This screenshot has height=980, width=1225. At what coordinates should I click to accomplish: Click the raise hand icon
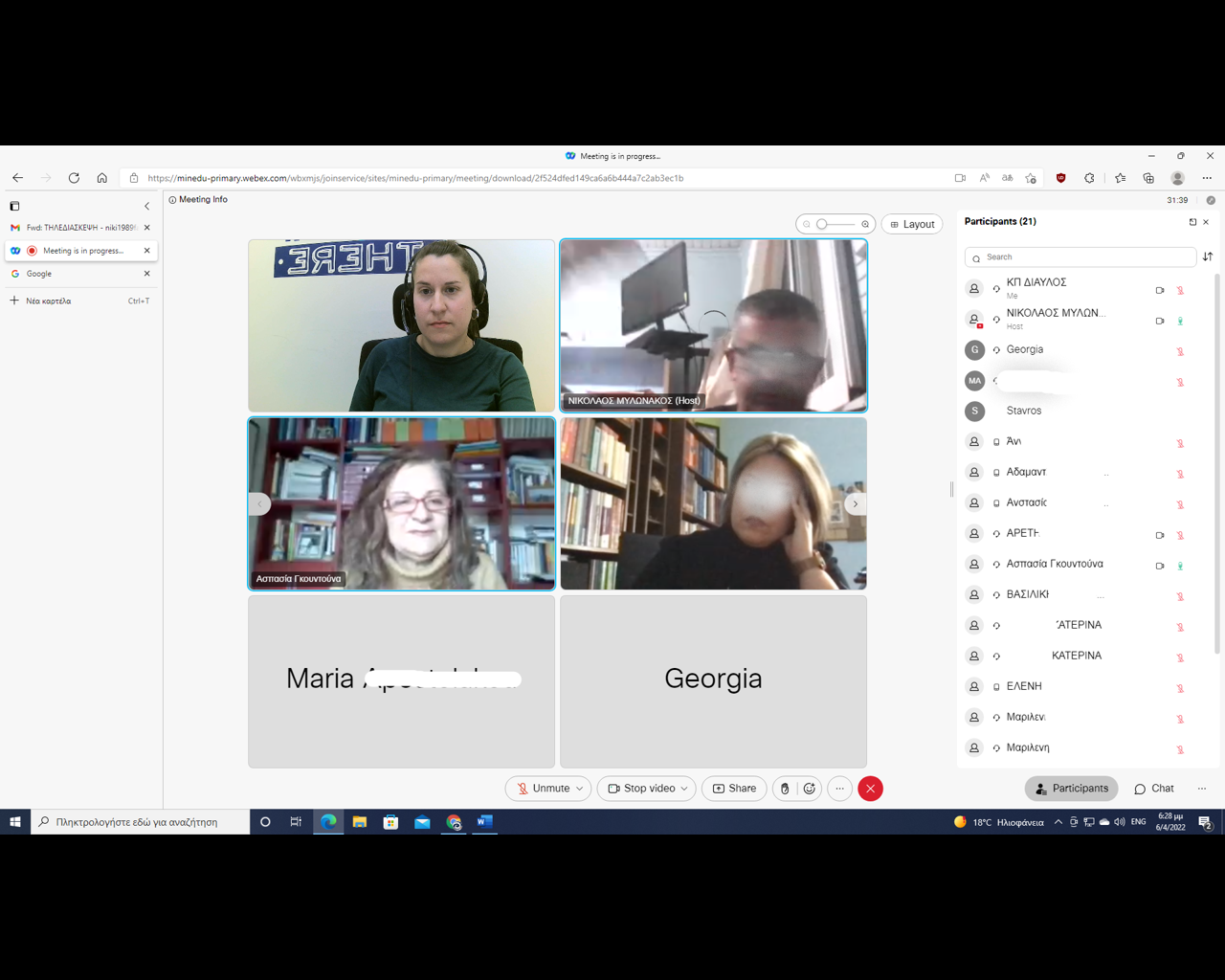[785, 789]
